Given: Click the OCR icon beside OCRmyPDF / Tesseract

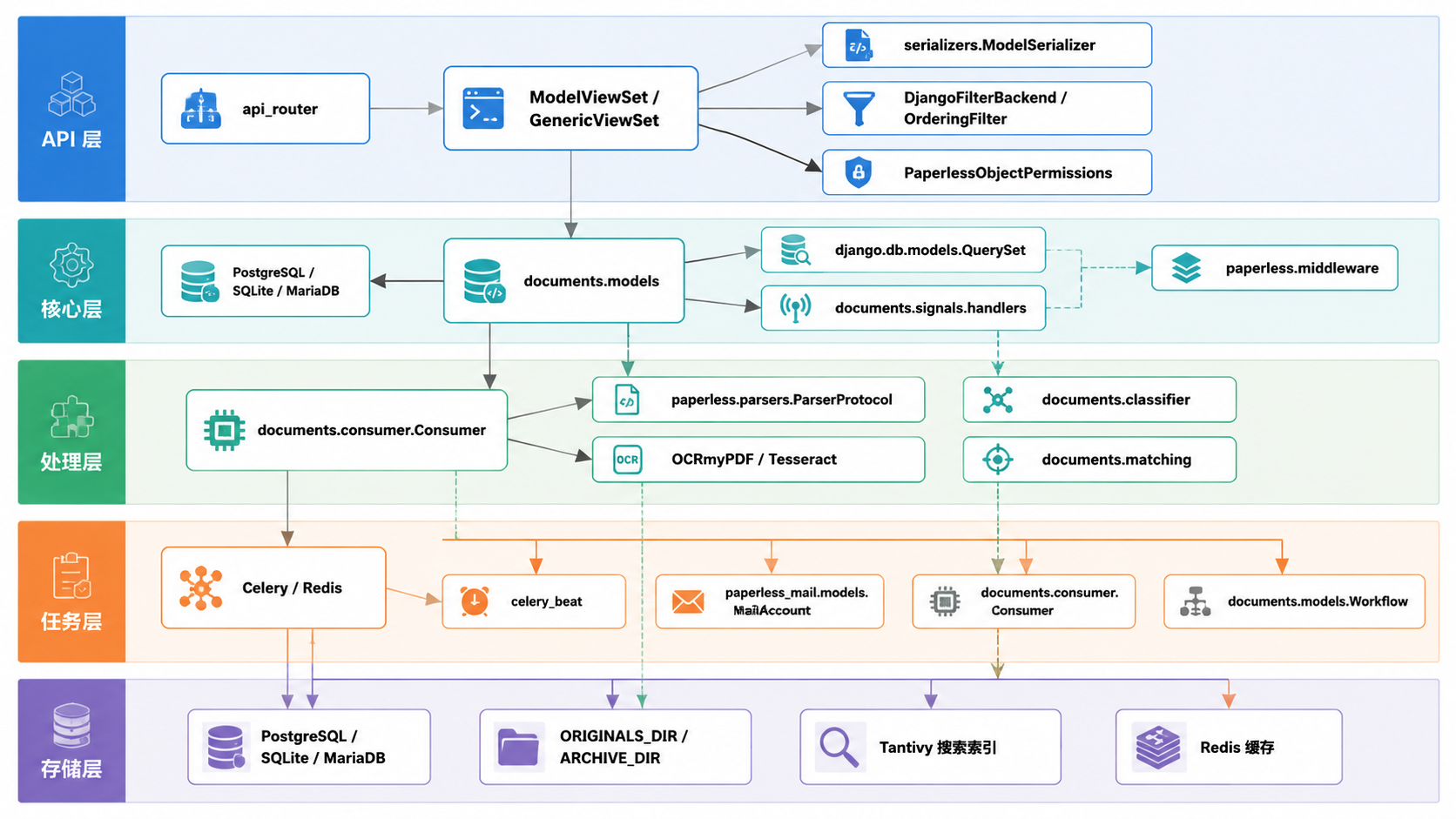Looking at the screenshot, I should click(628, 460).
